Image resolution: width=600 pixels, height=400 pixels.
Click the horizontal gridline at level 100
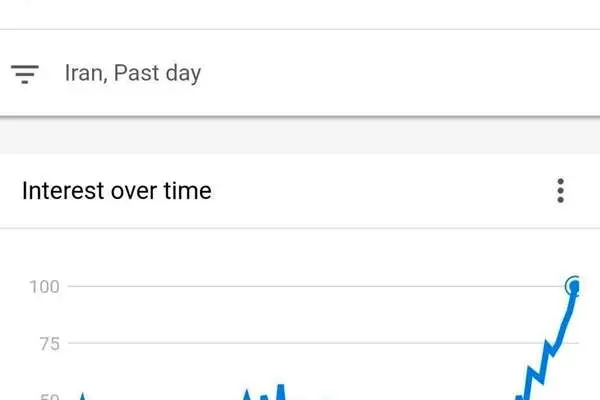[316, 286]
